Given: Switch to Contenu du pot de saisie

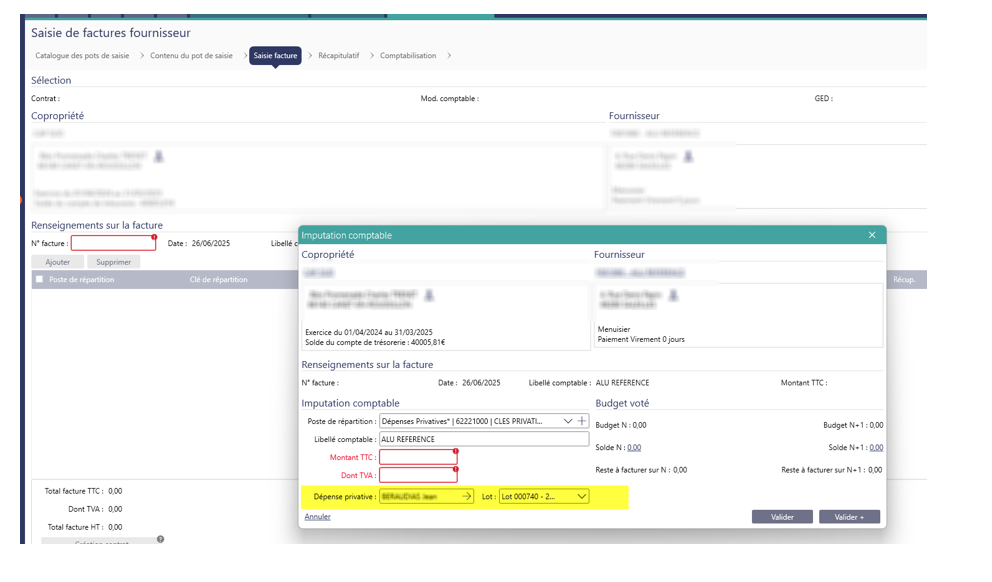Looking at the screenshot, I should [191, 56].
